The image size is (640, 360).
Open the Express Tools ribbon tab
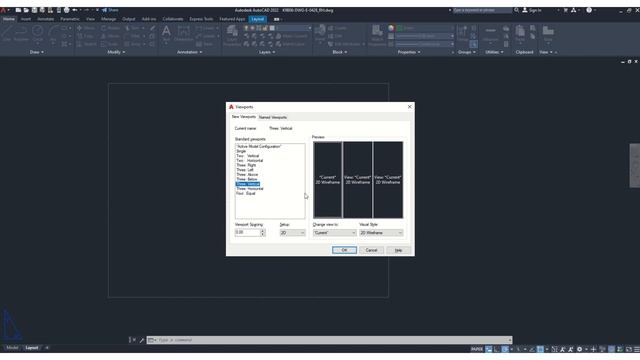(x=201, y=19)
